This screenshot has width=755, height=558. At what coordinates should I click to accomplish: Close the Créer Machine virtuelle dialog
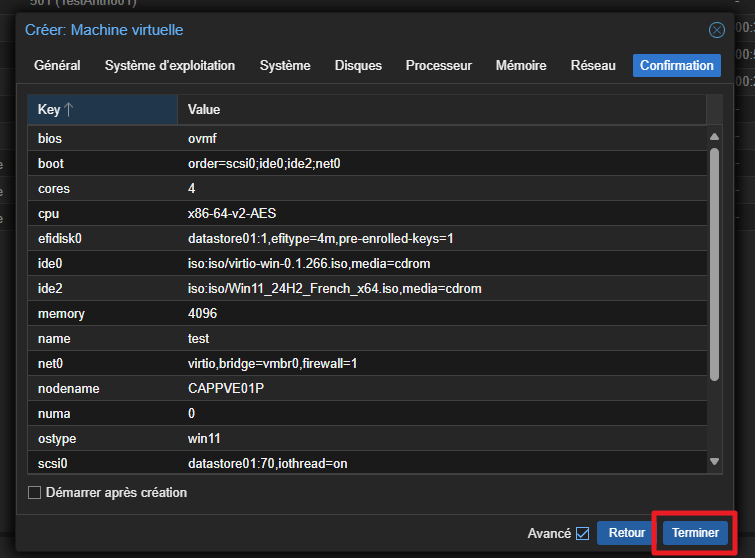tap(716, 30)
